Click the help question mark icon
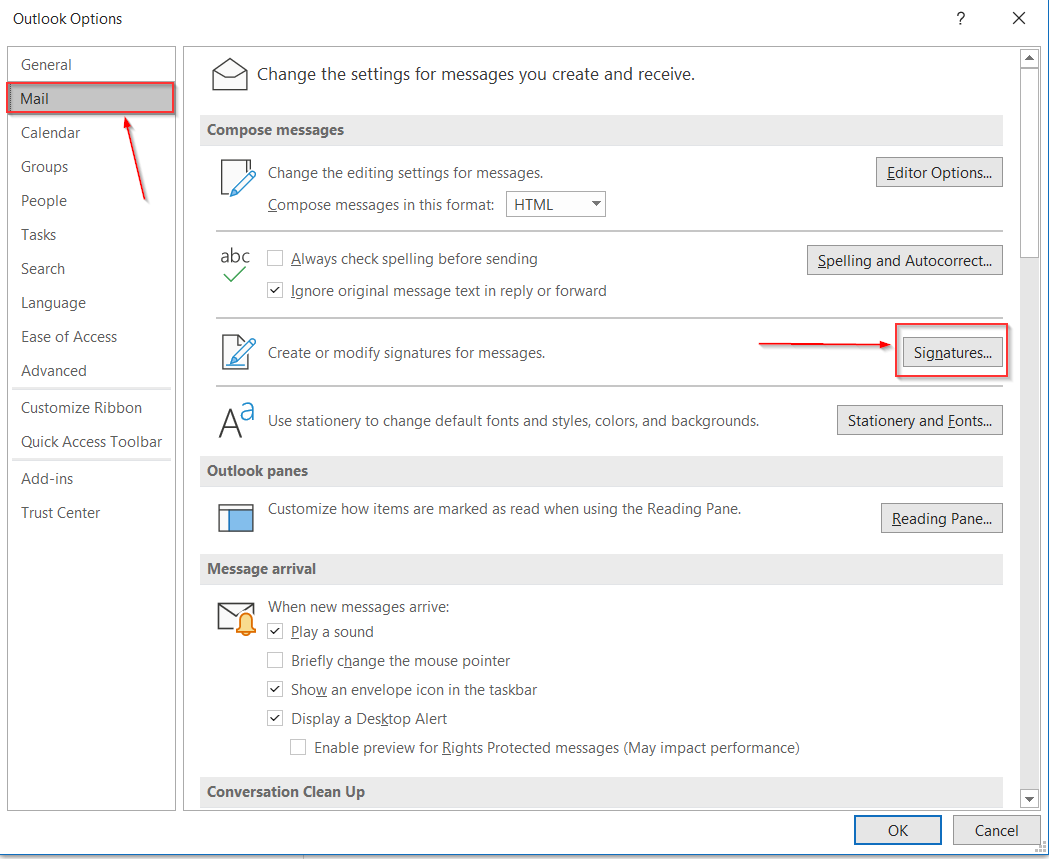 [x=961, y=18]
